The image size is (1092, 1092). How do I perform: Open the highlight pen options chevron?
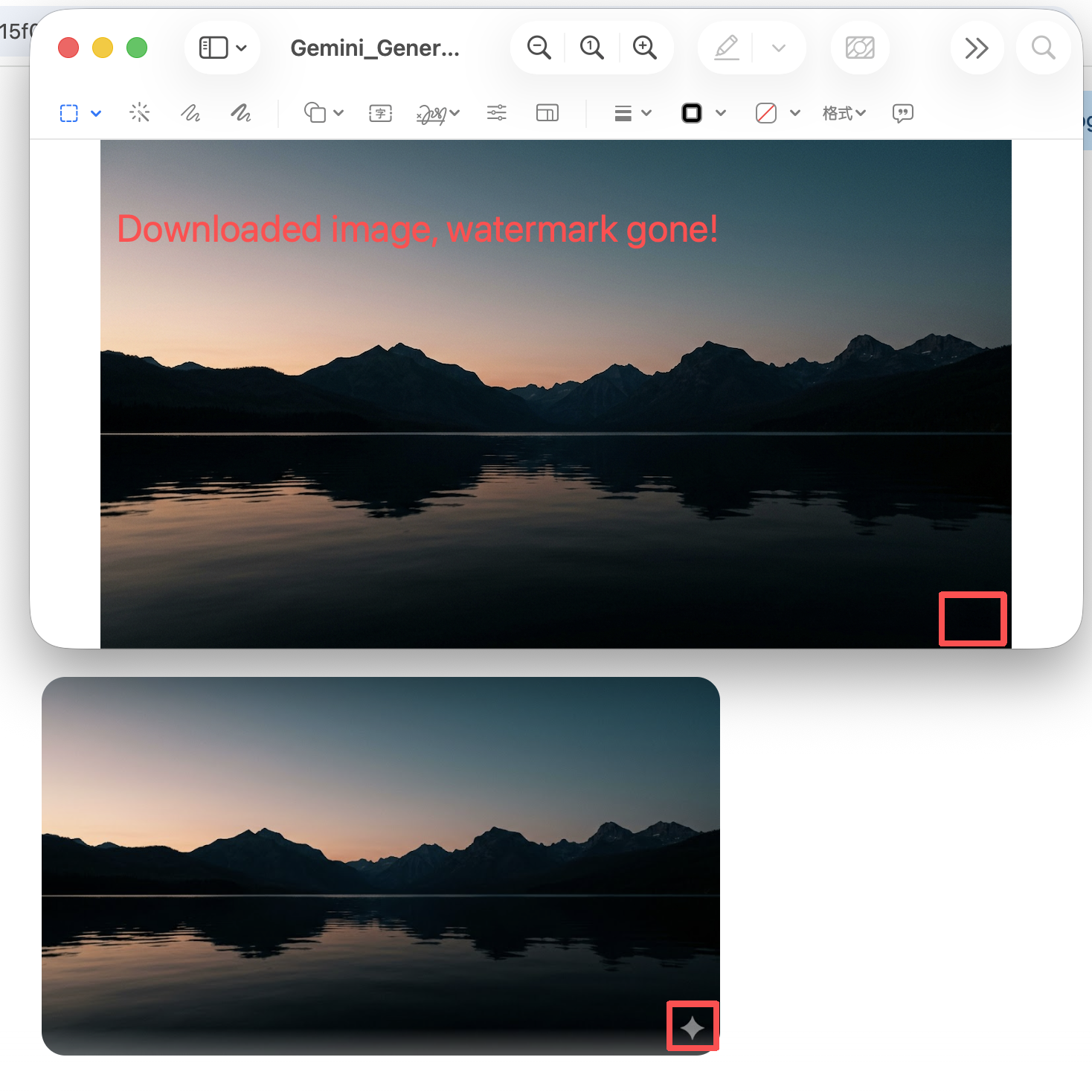[x=779, y=48]
